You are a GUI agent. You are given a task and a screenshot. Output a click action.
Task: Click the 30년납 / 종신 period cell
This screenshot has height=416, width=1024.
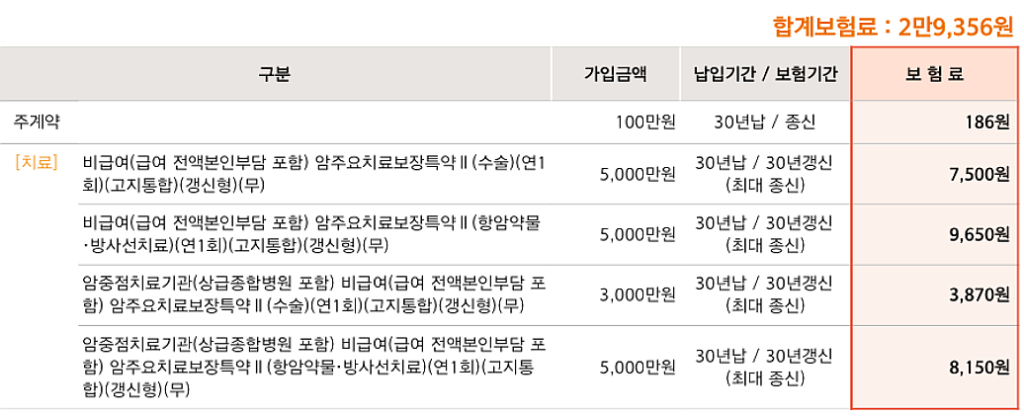point(765,121)
